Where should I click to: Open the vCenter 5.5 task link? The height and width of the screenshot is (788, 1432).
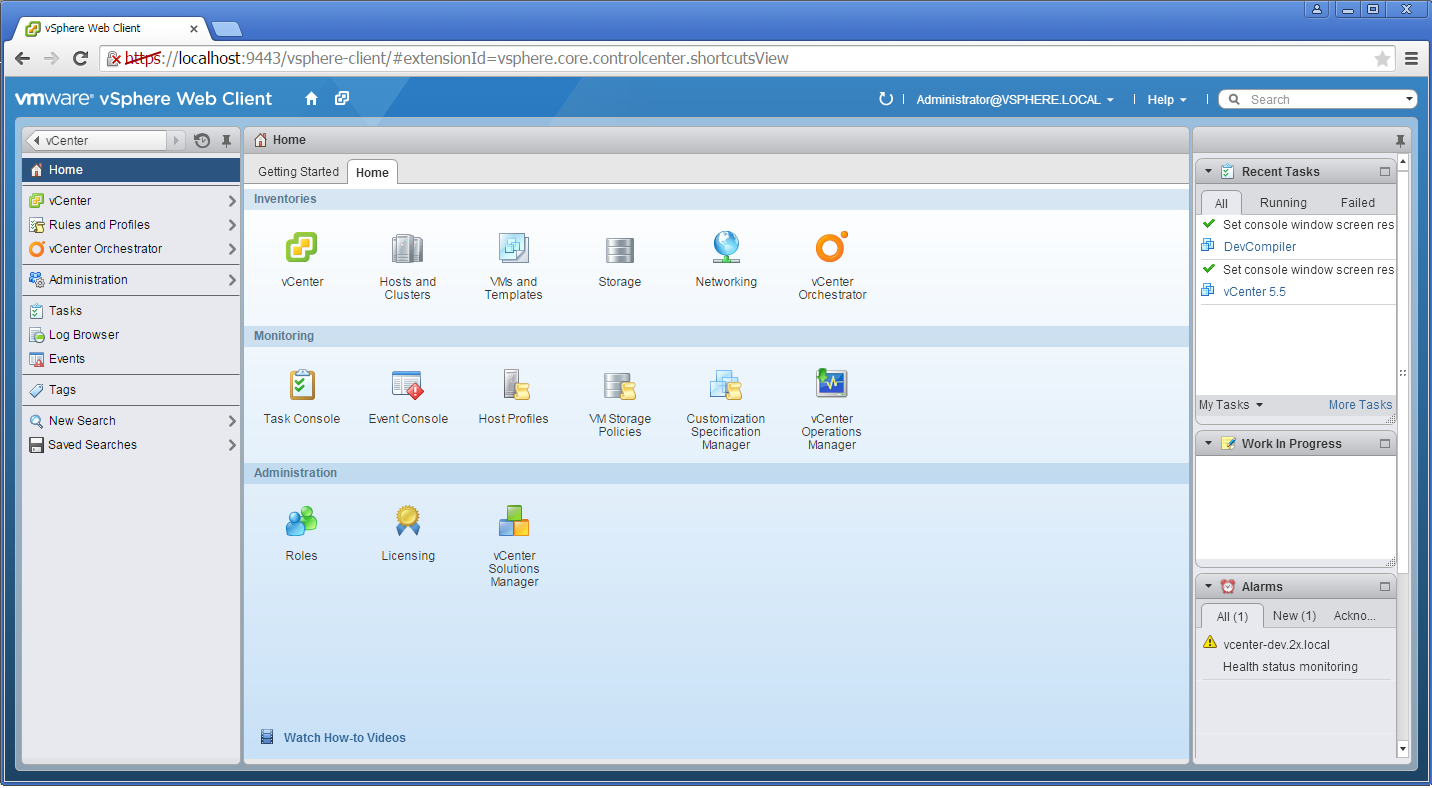[1254, 292]
